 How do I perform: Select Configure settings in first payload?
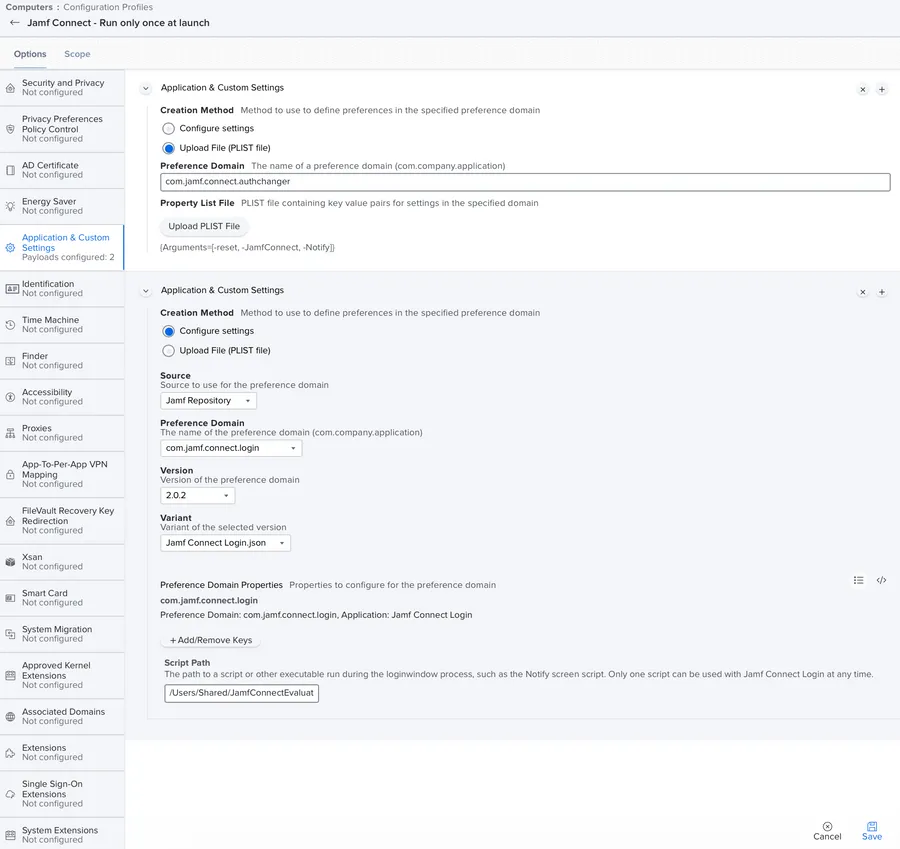coord(168,129)
